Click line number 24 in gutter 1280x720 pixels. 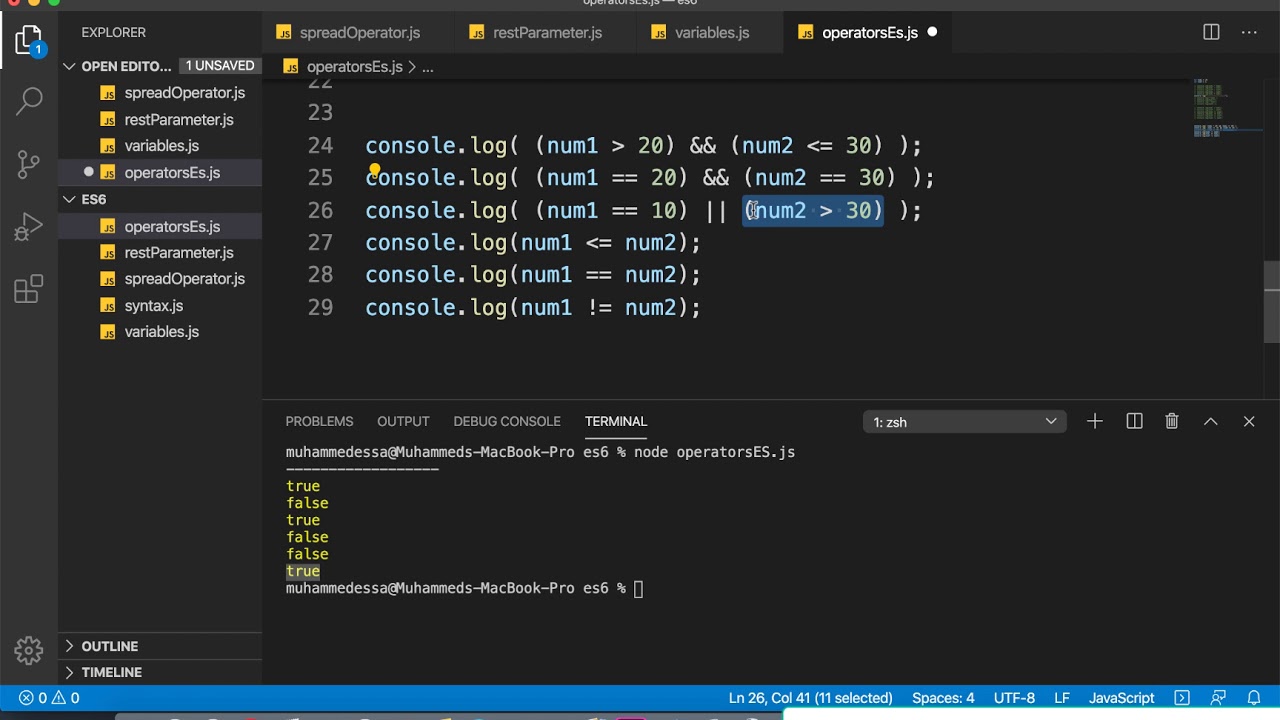320,146
